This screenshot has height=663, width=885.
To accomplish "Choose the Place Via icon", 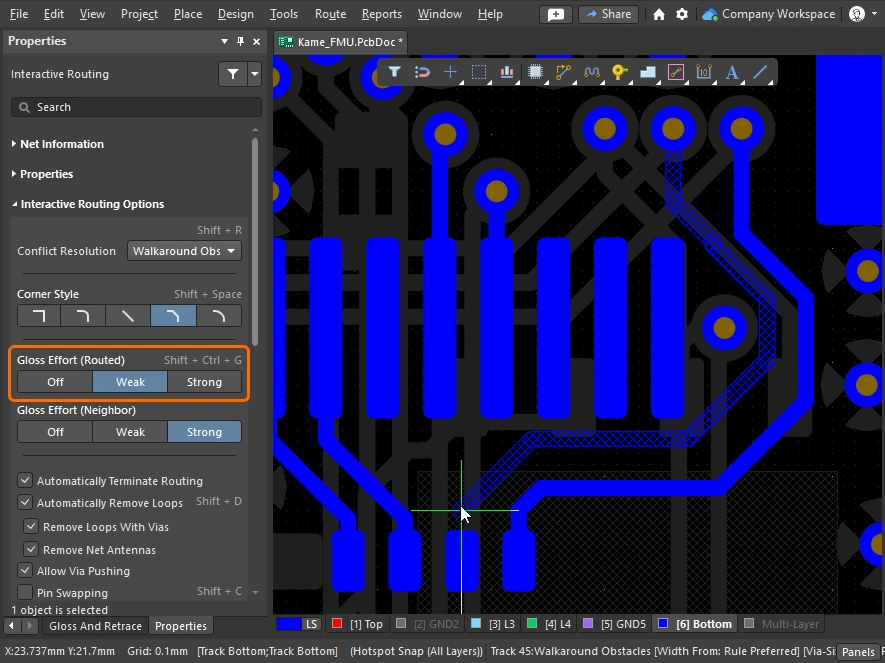I will click(x=619, y=72).
